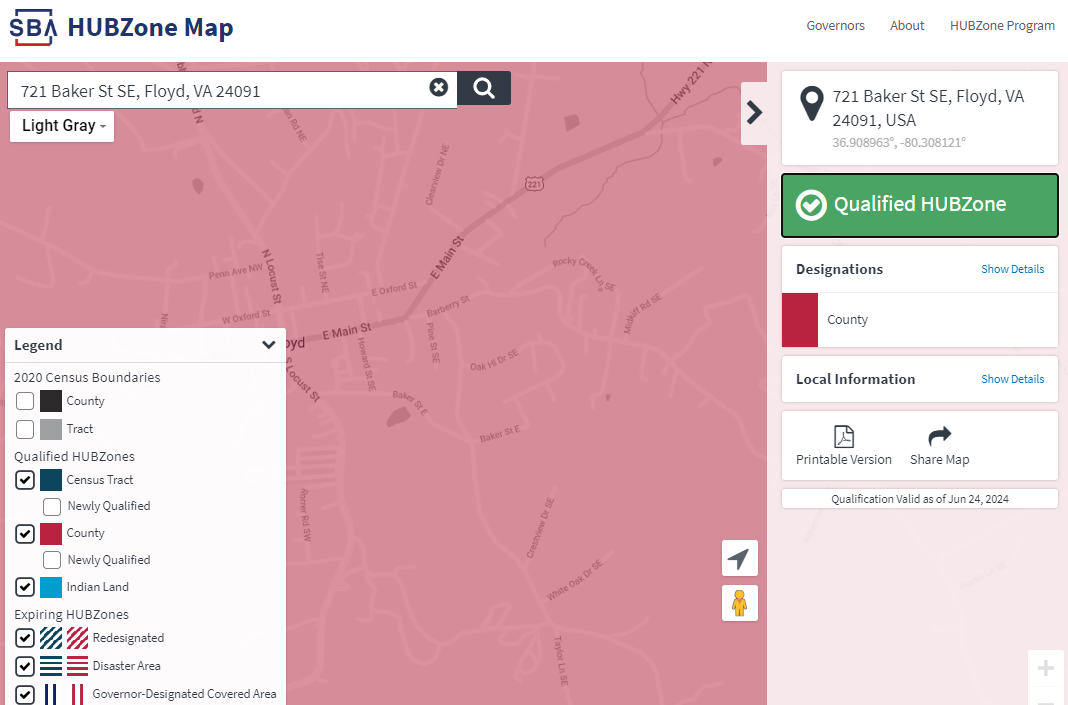
Task: Toggle off the Indian Land layer
Action: [24, 587]
